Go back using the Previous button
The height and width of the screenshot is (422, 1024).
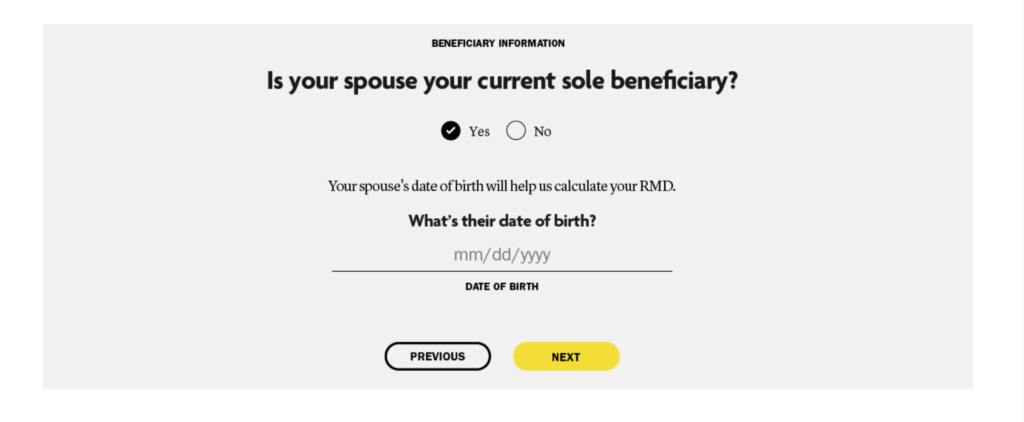pos(437,356)
